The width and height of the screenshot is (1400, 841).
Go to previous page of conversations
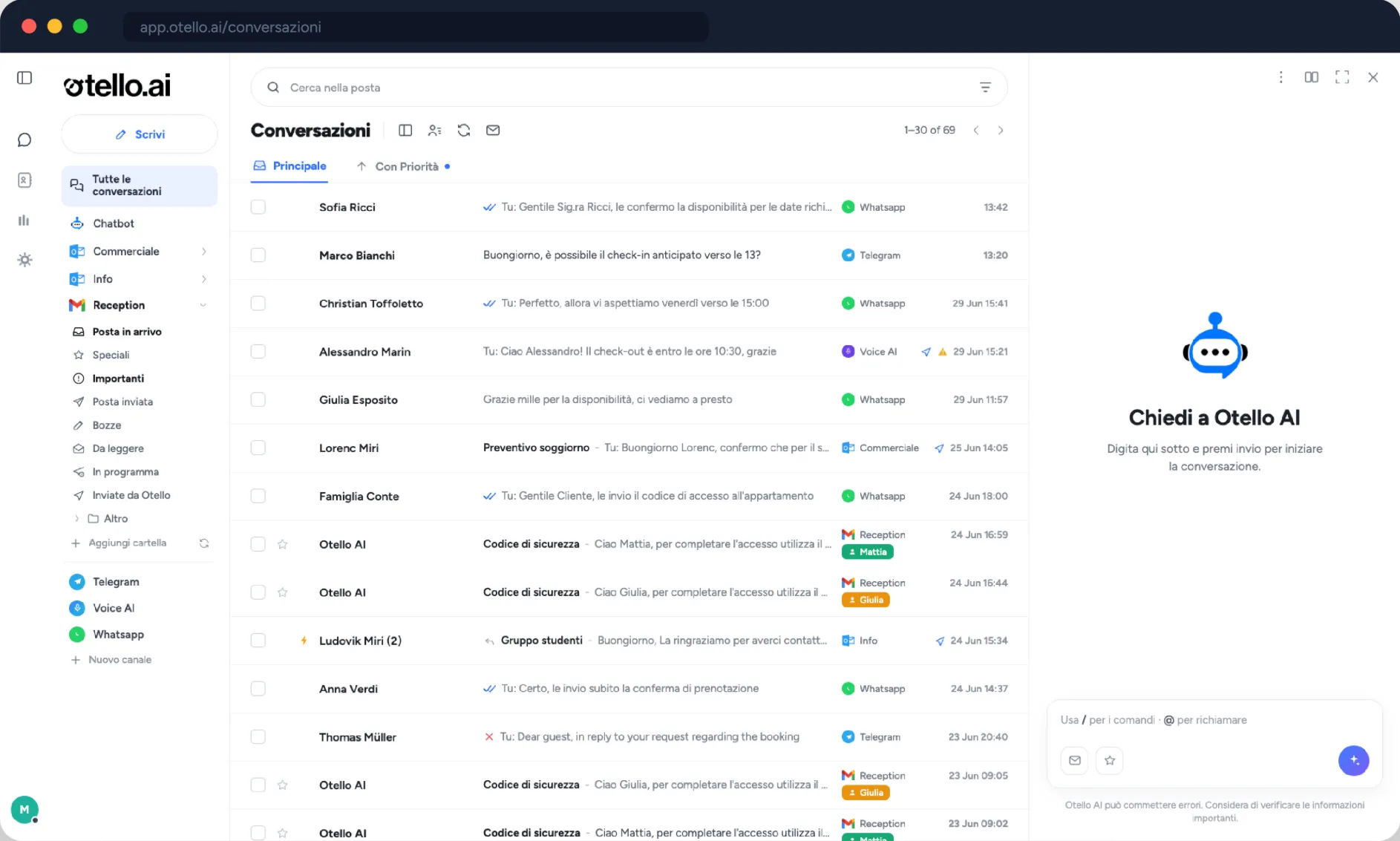tap(976, 131)
